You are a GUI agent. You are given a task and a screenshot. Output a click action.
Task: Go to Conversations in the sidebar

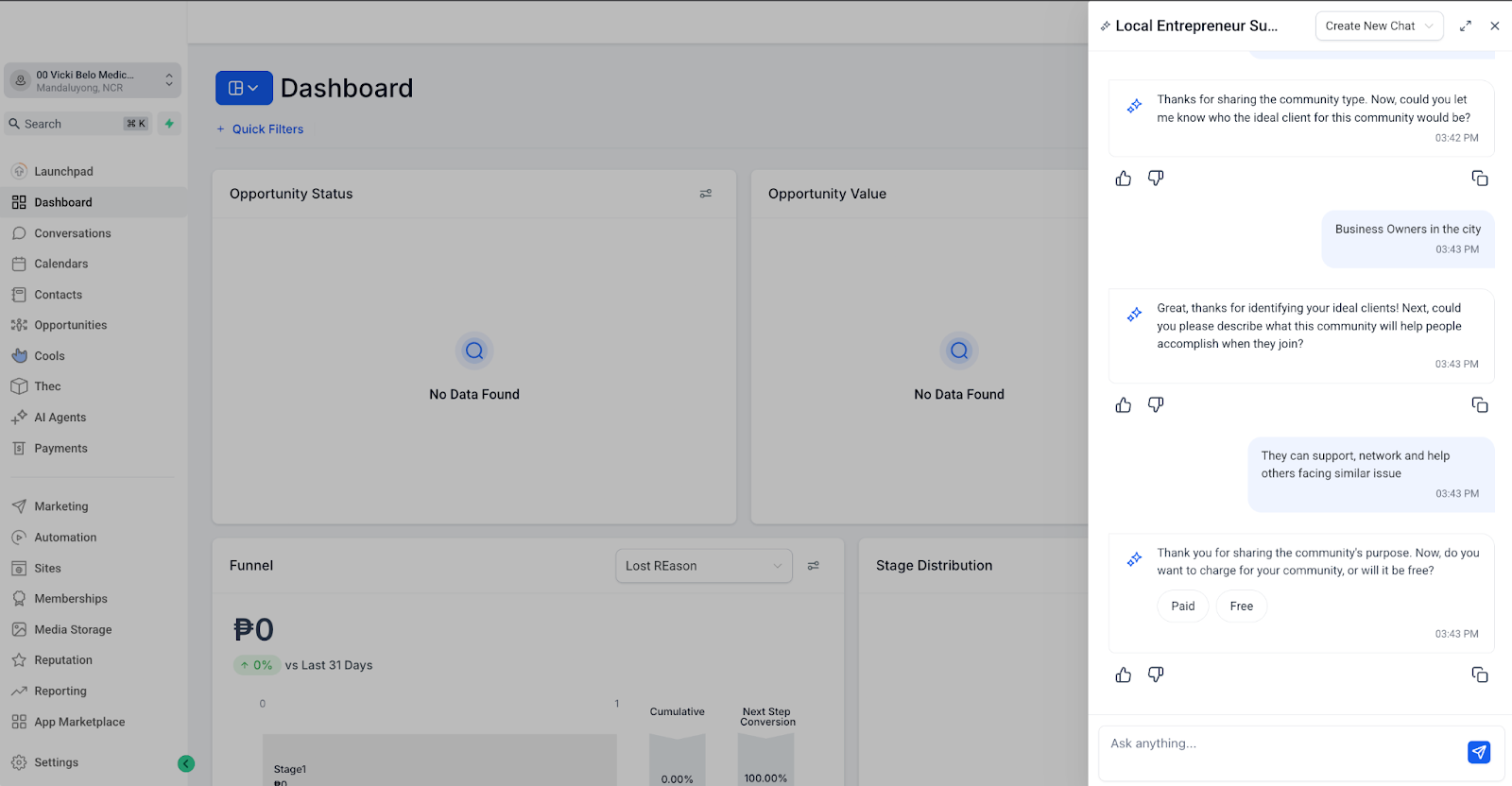click(x=72, y=233)
